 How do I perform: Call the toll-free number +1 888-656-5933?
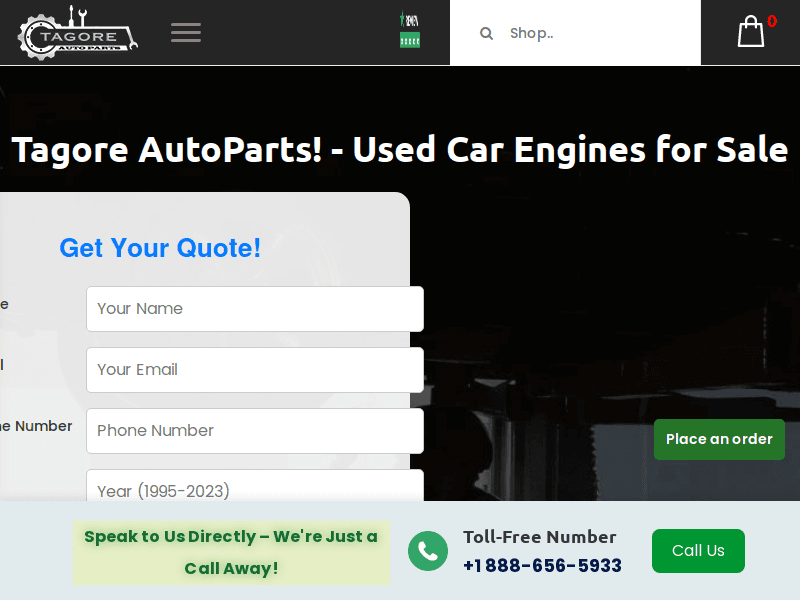coord(541,563)
